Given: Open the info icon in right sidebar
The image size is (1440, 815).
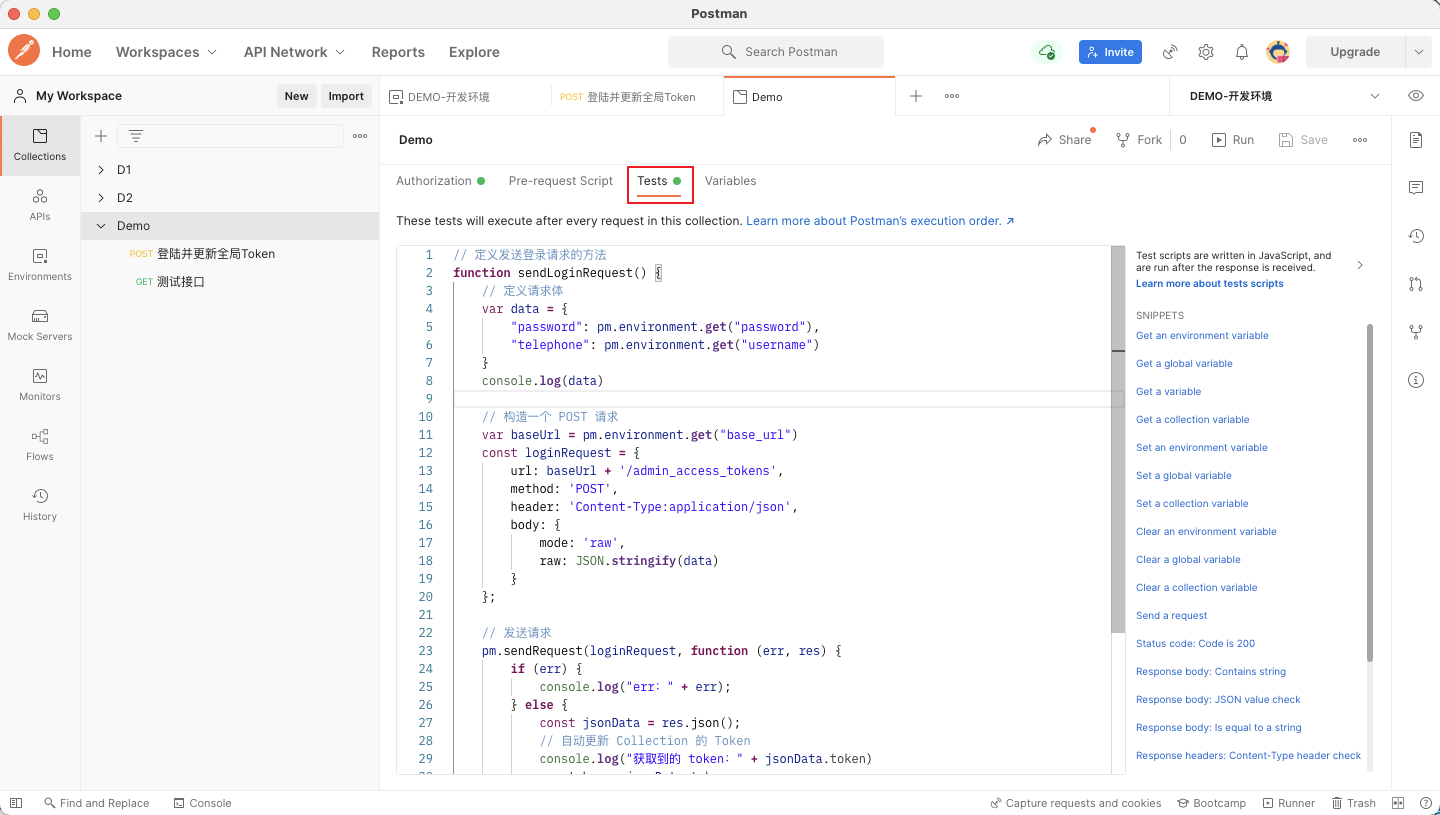Looking at the screenshot, I should click(1415, 380).
